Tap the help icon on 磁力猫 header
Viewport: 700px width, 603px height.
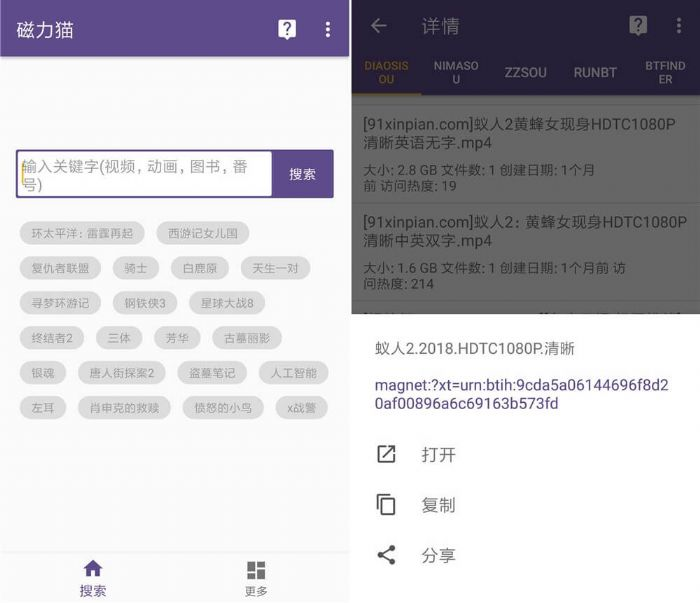click(287, 29)
